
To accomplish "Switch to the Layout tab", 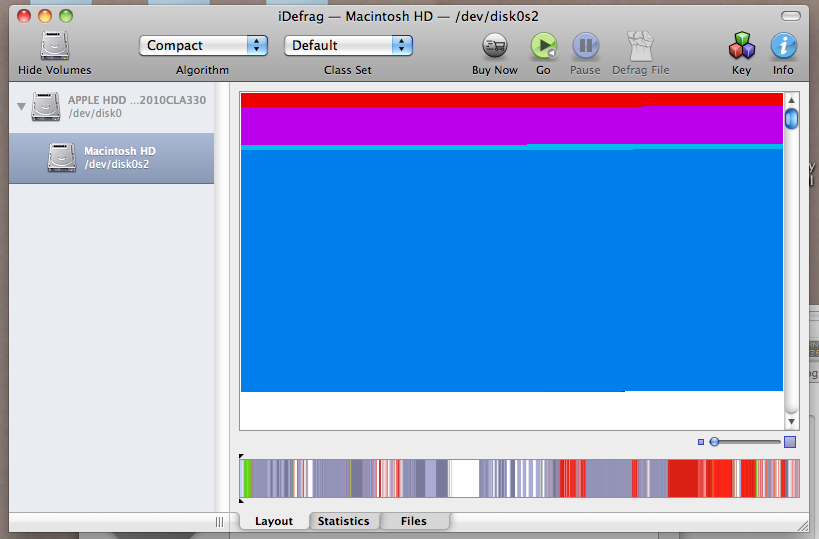I will (x=274, y=521).
